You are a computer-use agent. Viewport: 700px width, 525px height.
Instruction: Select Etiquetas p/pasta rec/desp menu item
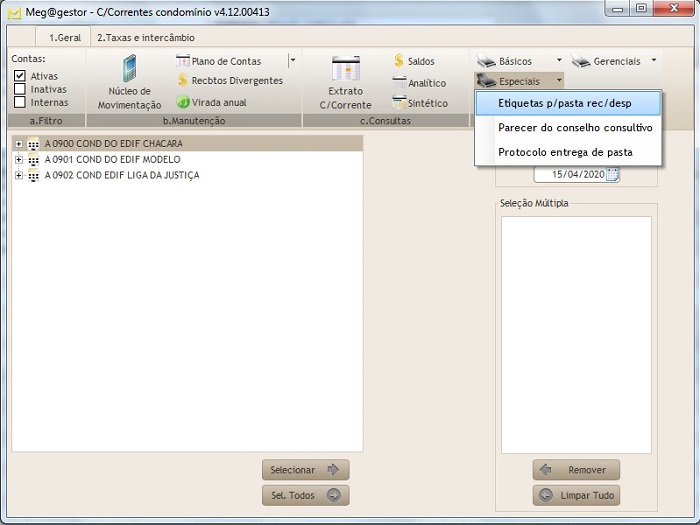(566, 103)
